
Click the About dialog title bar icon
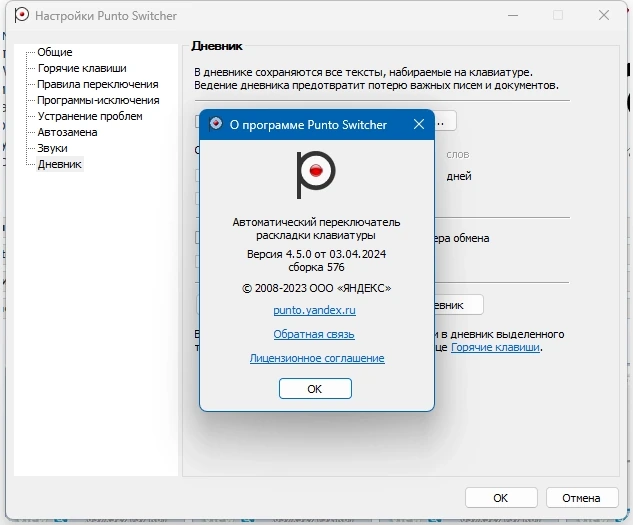pos(216,124)
